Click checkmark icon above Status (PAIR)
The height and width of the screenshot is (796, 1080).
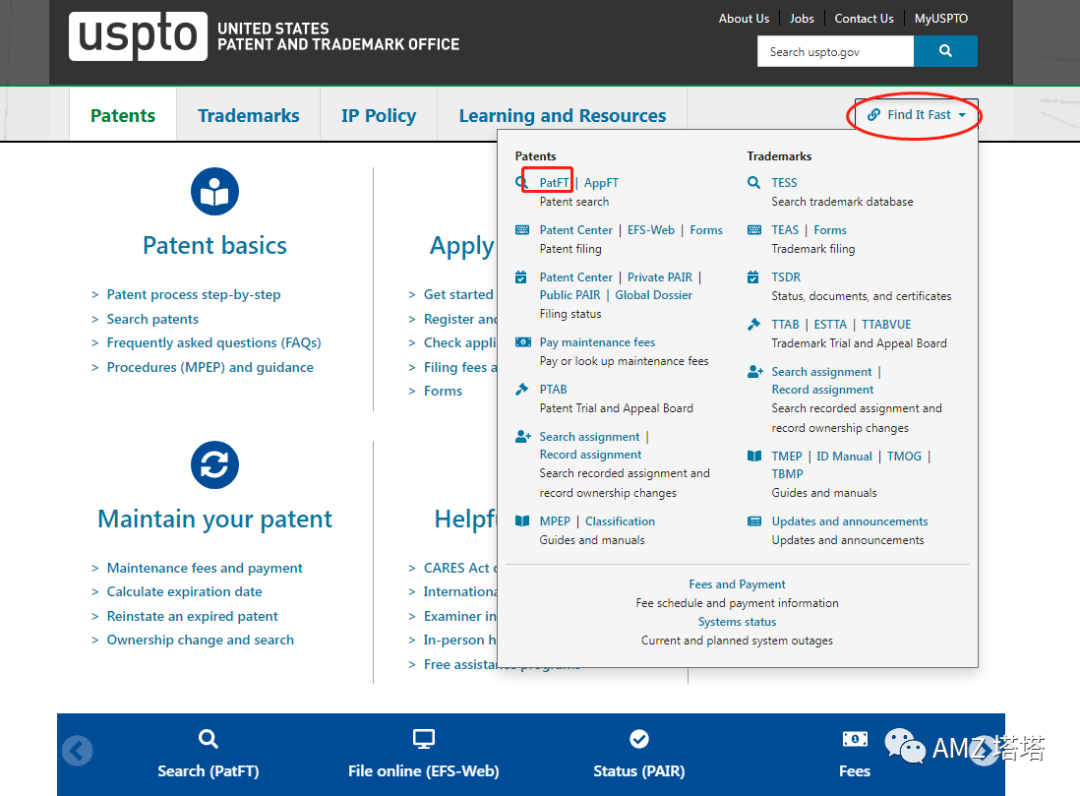639,739
